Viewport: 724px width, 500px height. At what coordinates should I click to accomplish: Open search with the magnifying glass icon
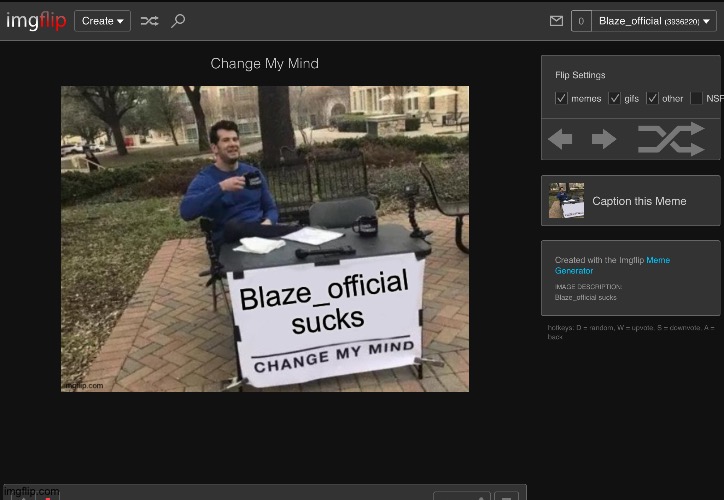(x=178, y=21)
